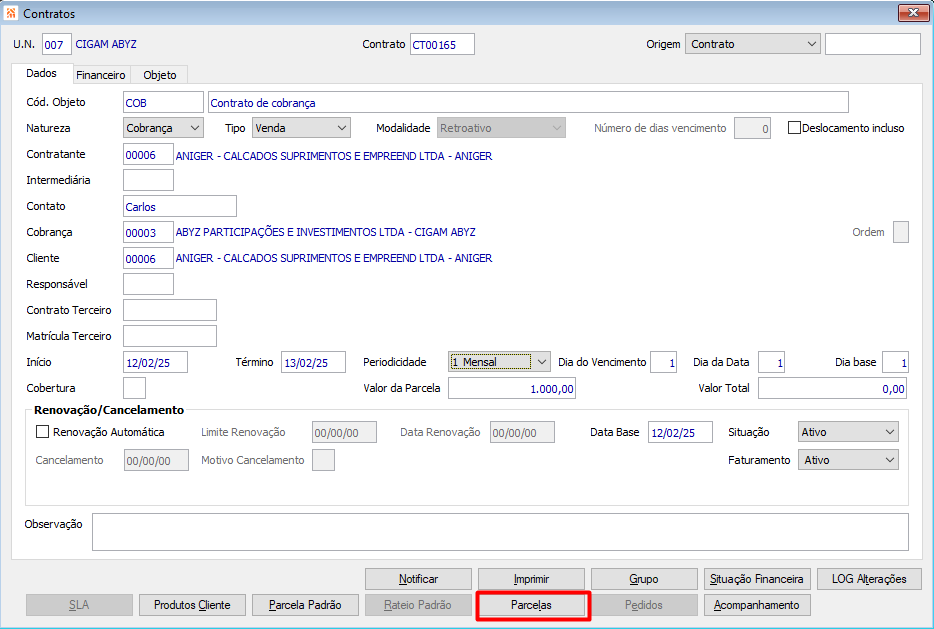This screenshot has width=934, height=629.
Task: Open the Situação dropdown
Action: (848, 432)
